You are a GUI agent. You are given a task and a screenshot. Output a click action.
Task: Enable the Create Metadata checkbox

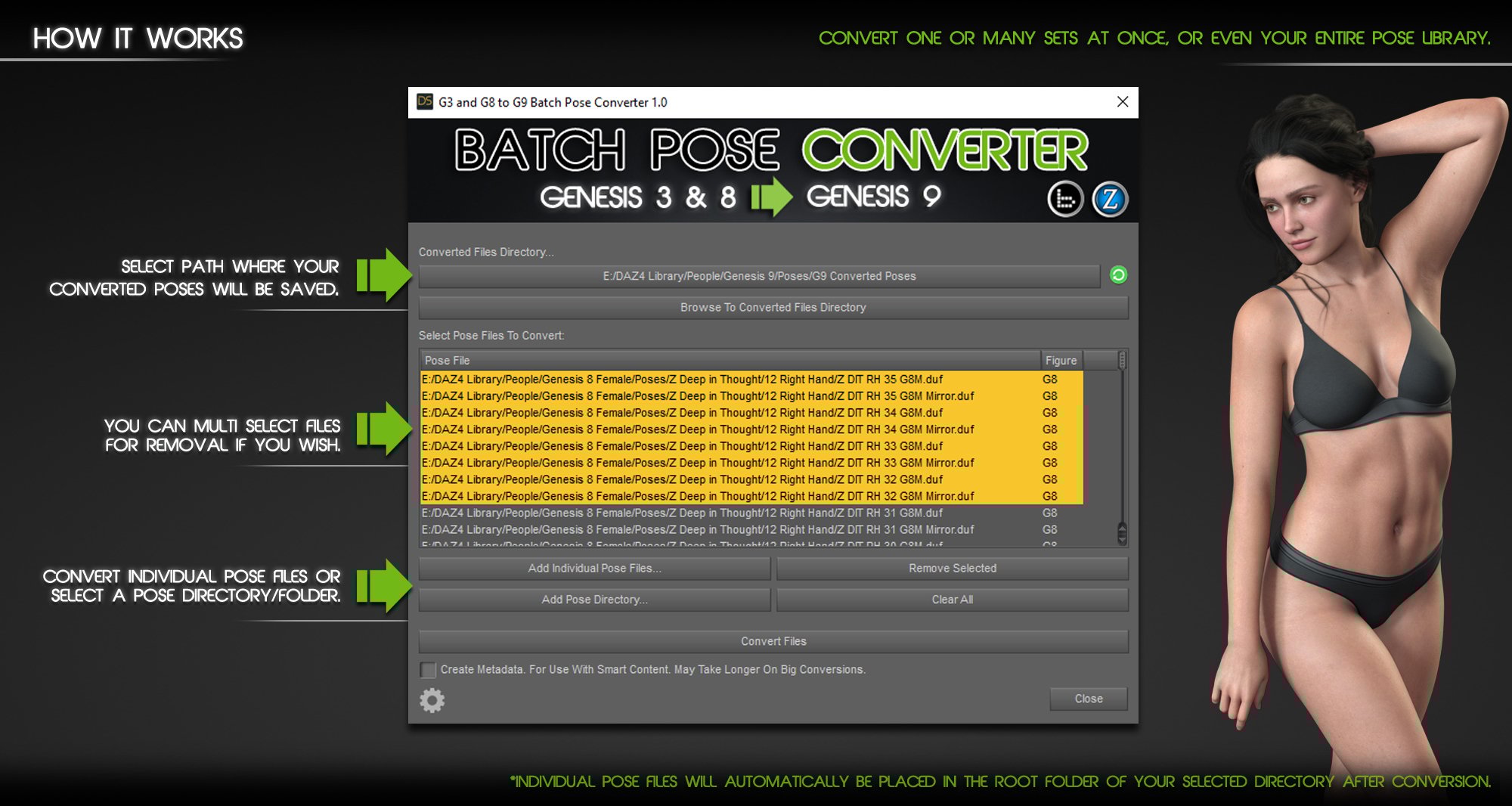[428, 670]
